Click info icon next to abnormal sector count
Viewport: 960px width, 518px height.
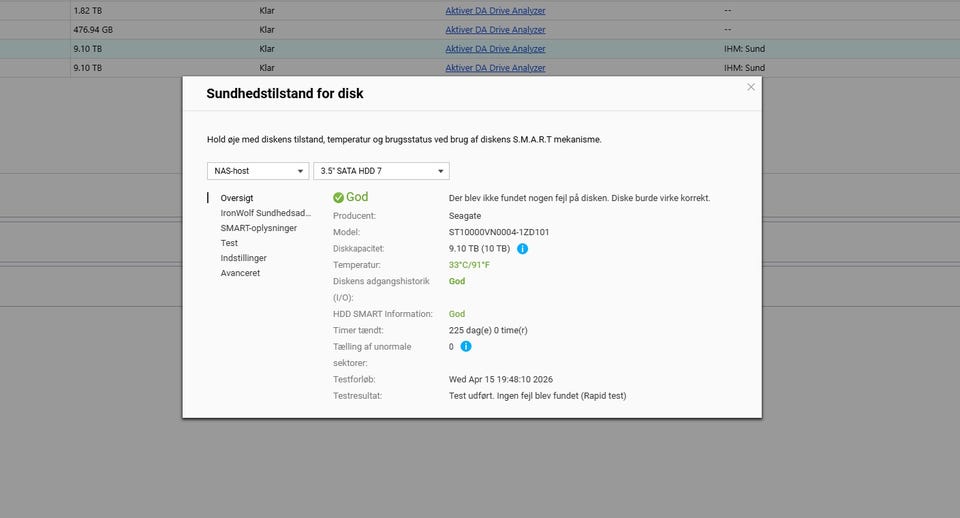[466, 347]
